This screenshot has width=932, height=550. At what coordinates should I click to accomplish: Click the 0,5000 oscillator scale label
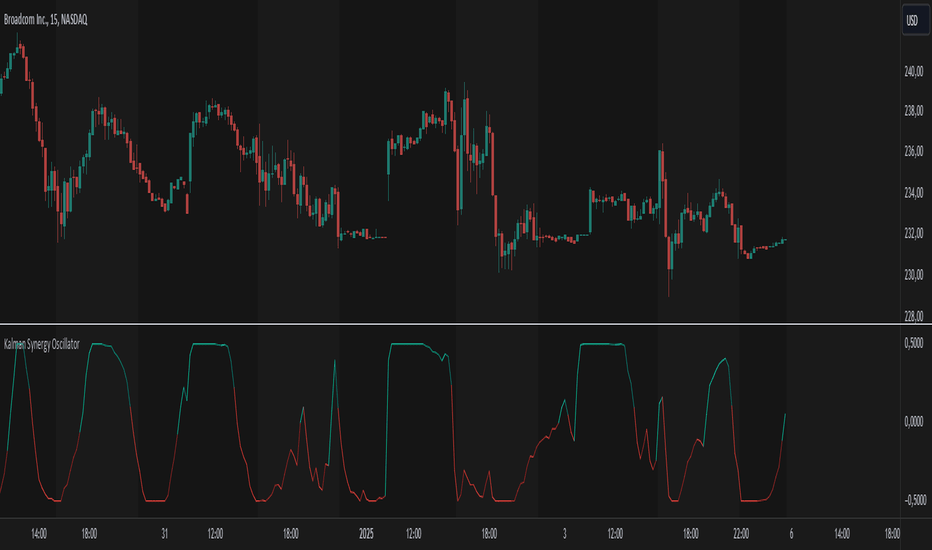tap(914, 343)
